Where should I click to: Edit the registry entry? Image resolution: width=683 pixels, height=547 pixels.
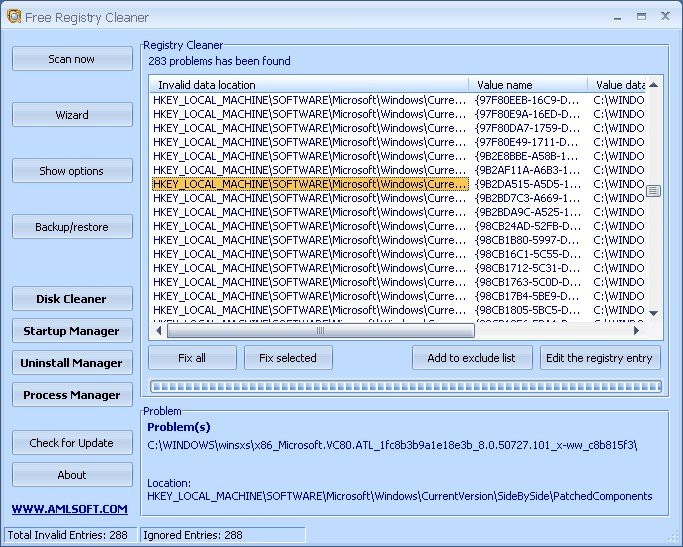pyautogui.click(x=600, y=358)
